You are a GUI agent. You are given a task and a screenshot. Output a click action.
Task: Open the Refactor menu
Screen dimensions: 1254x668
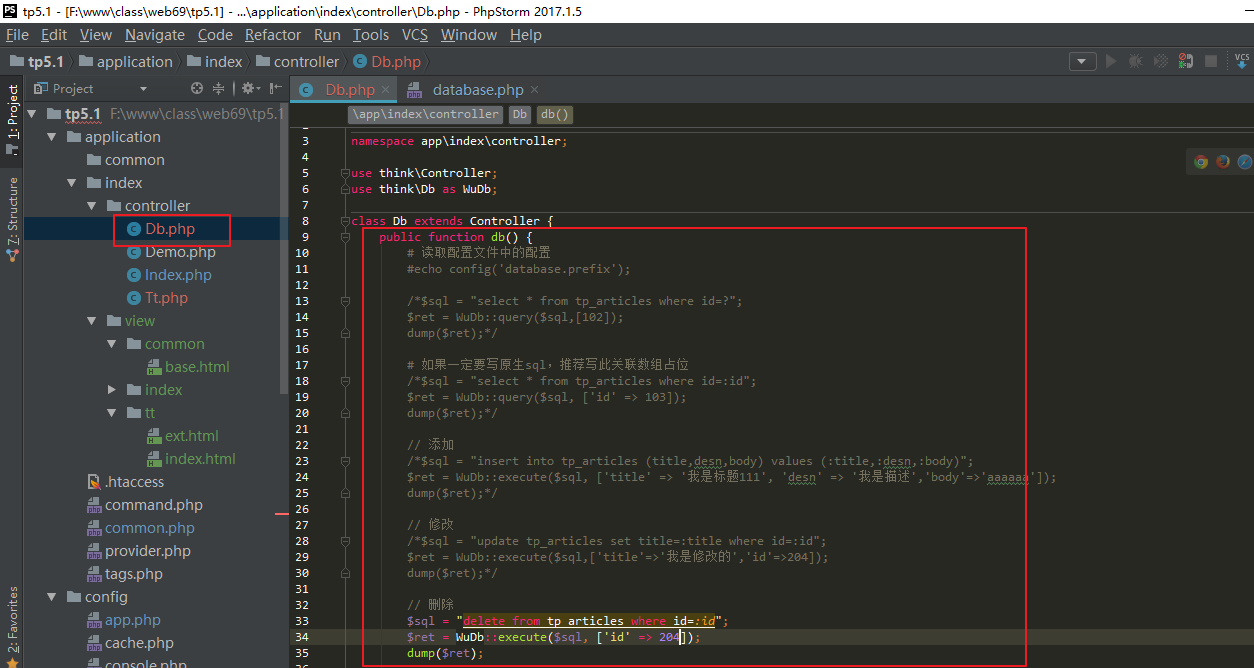(273, 35)
